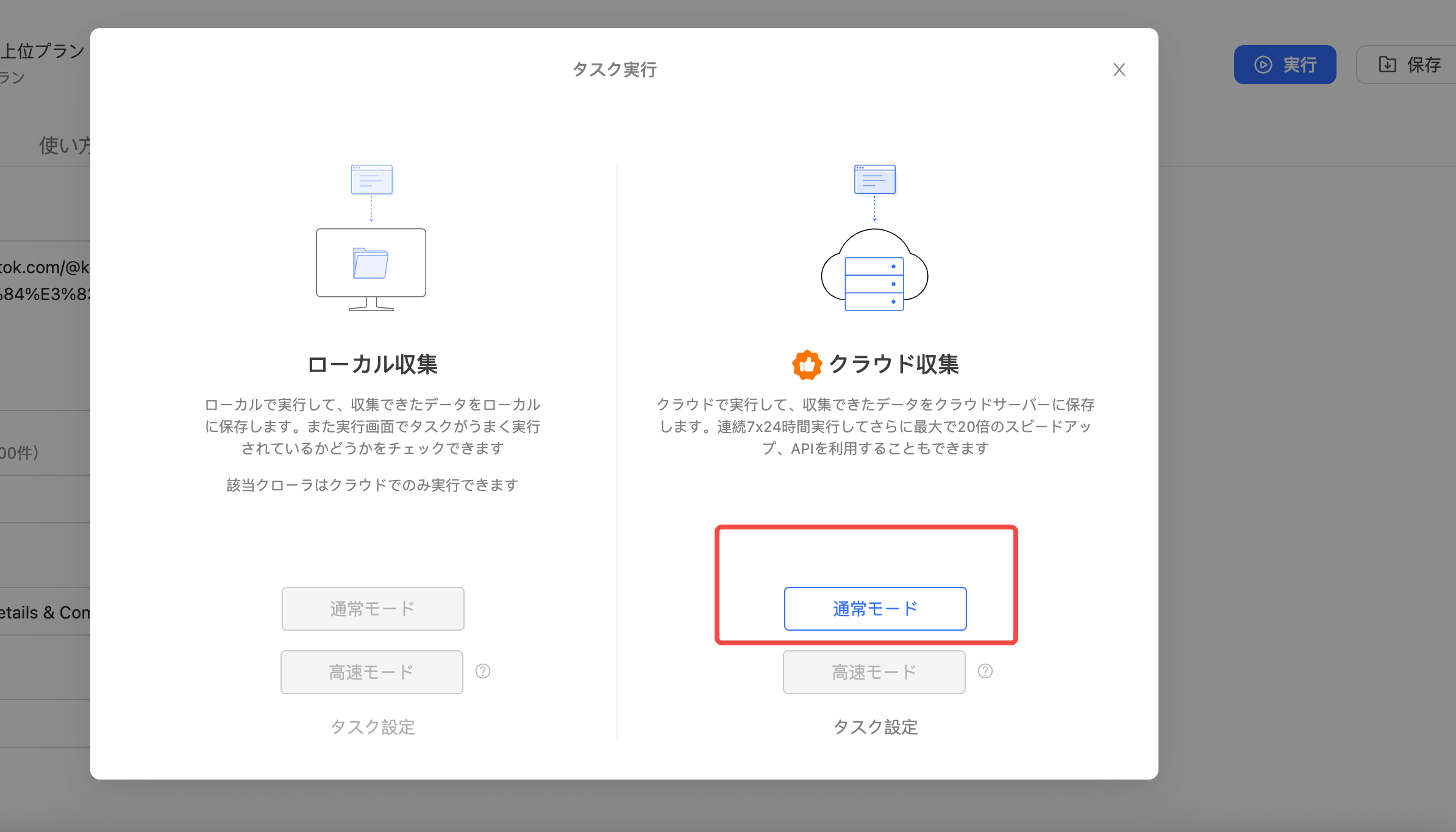Click browser window icon above the cloud
Viewport: 1456px width, 832px height.
[874, 179]
